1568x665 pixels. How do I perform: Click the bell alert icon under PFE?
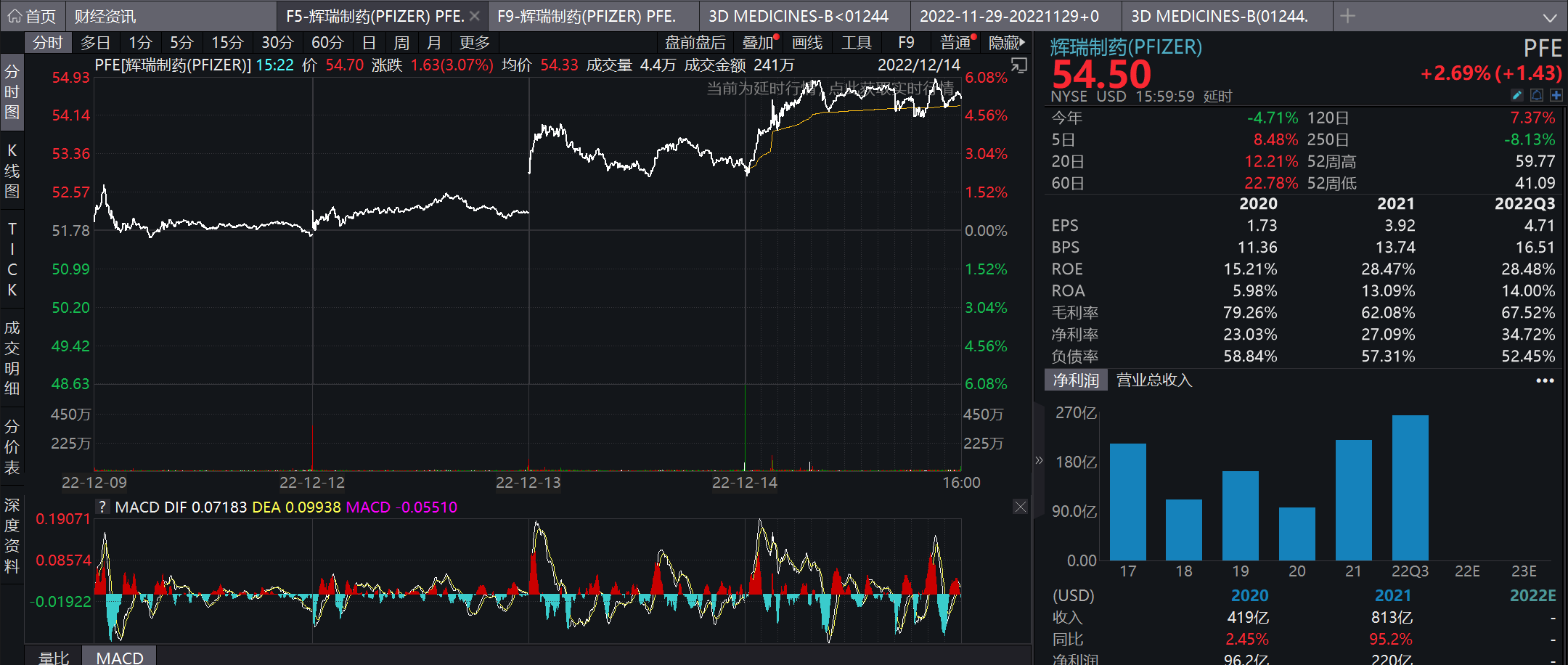coord(1536,95)
